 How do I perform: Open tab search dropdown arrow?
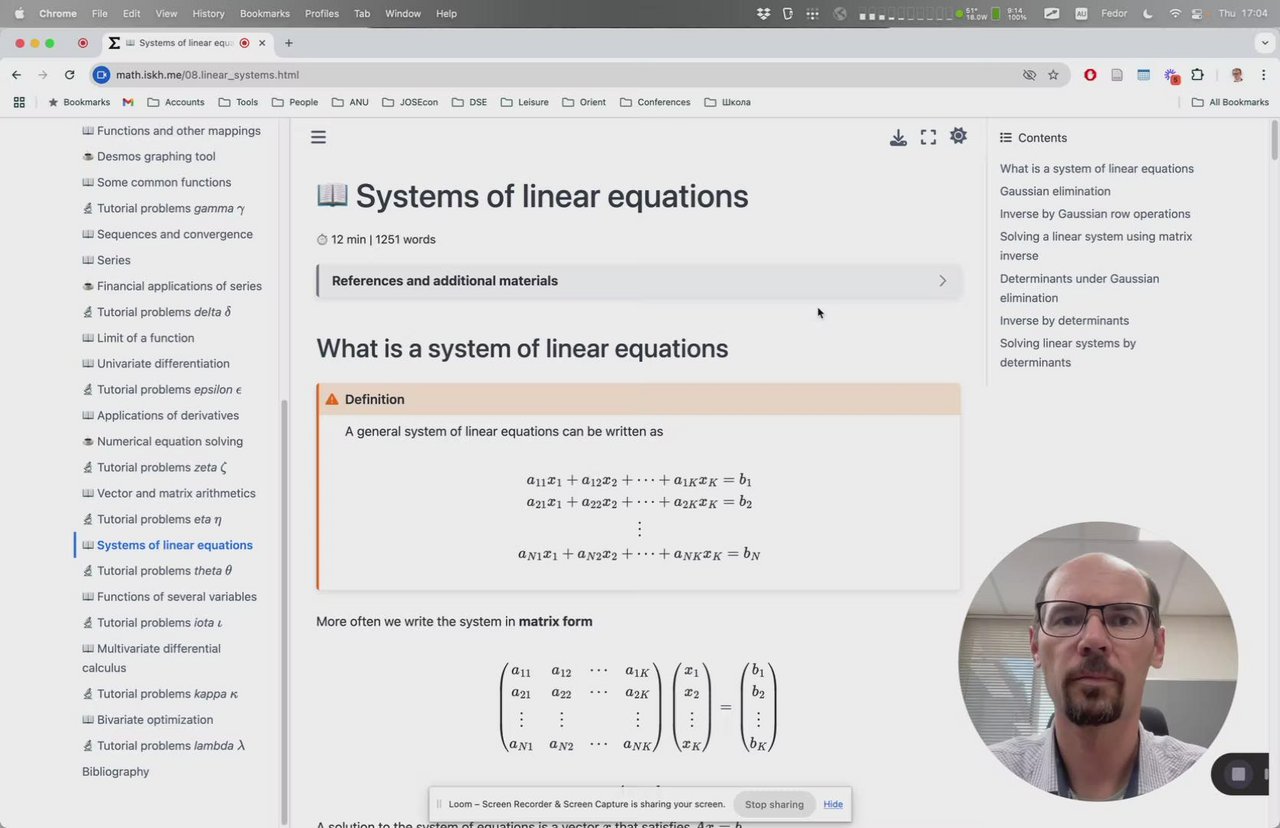pyautogui.click(x=1265, y=43)
